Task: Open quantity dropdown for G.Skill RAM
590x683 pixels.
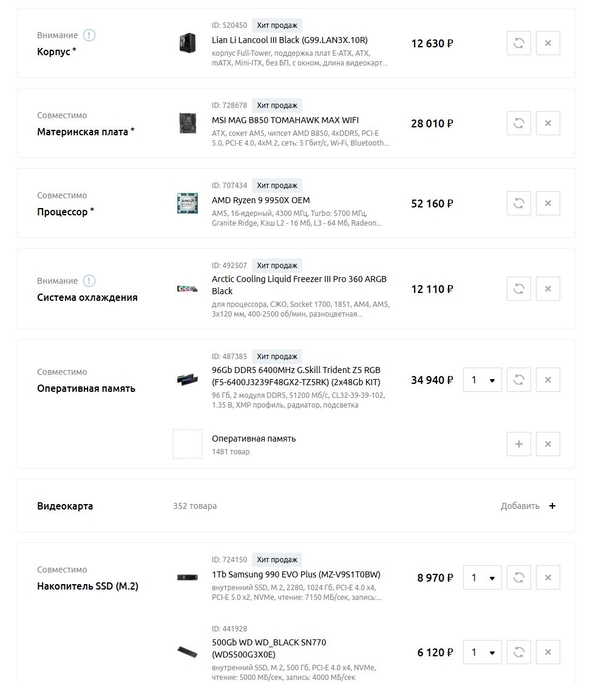Action: tap(482, 380)
